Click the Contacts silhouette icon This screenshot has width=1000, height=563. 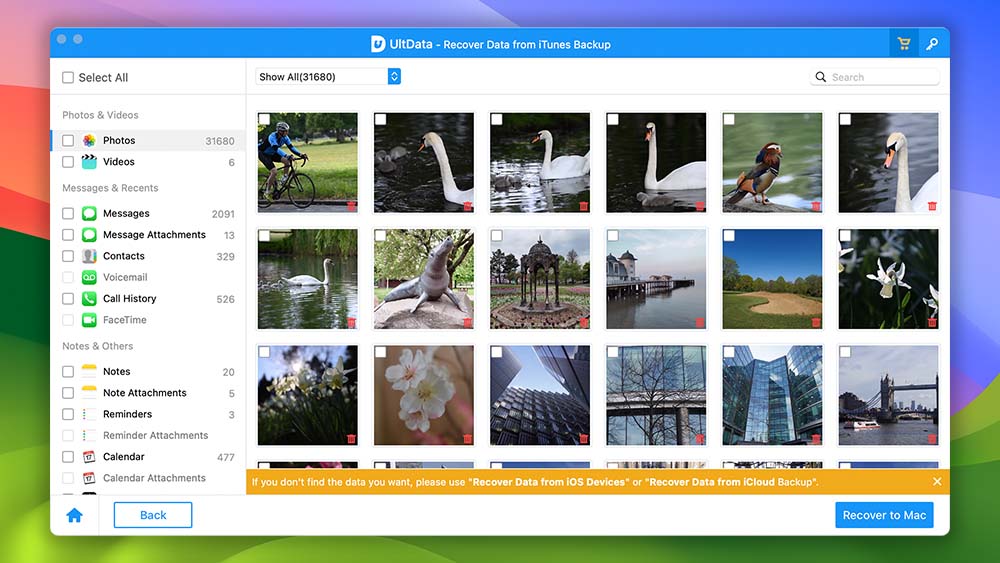pos(89,256)
